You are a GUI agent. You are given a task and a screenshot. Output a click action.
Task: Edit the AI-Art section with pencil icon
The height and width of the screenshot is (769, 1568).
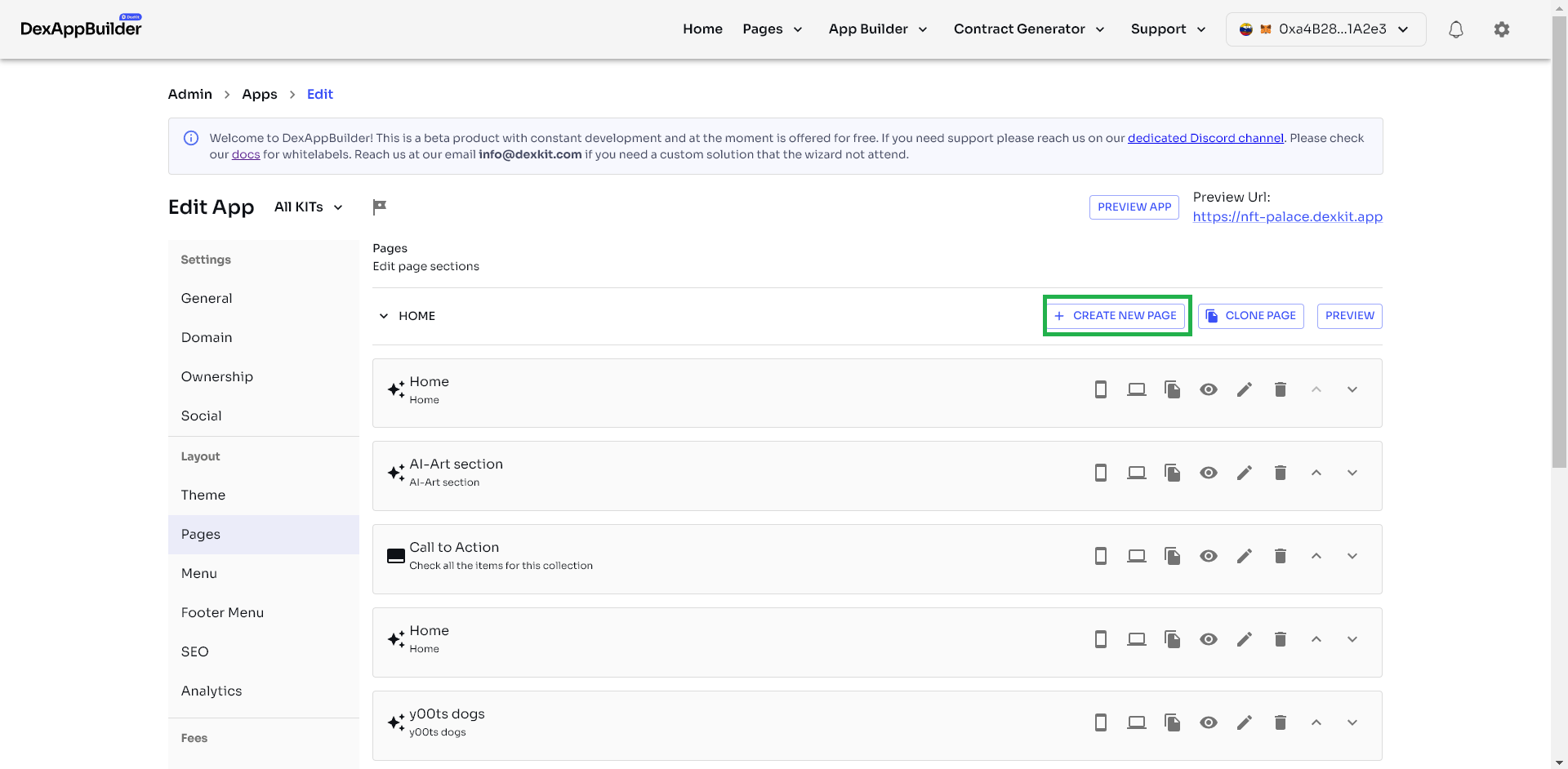point(1244,473)
